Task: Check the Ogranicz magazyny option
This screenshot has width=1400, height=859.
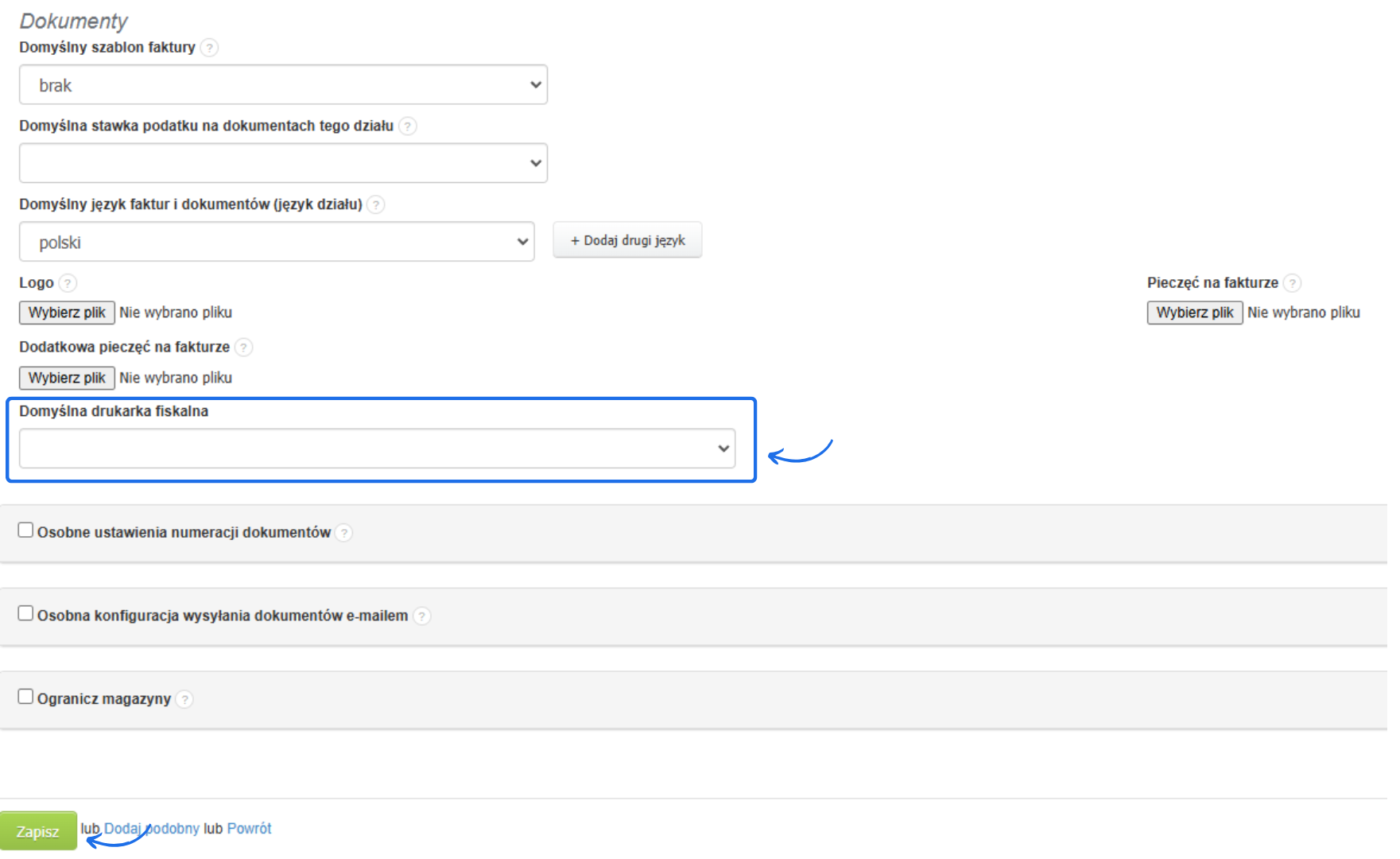Action: [x=25, y=697]
